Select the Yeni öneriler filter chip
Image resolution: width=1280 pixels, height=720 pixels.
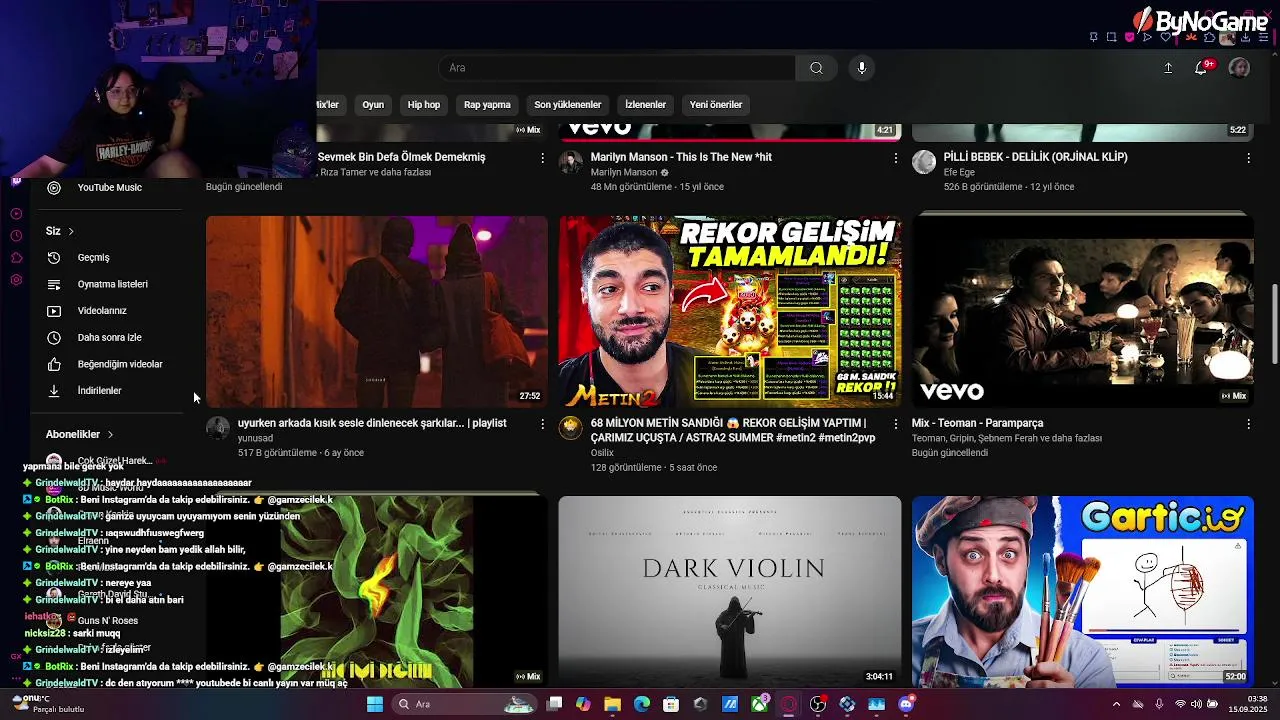tap(716, 104)
